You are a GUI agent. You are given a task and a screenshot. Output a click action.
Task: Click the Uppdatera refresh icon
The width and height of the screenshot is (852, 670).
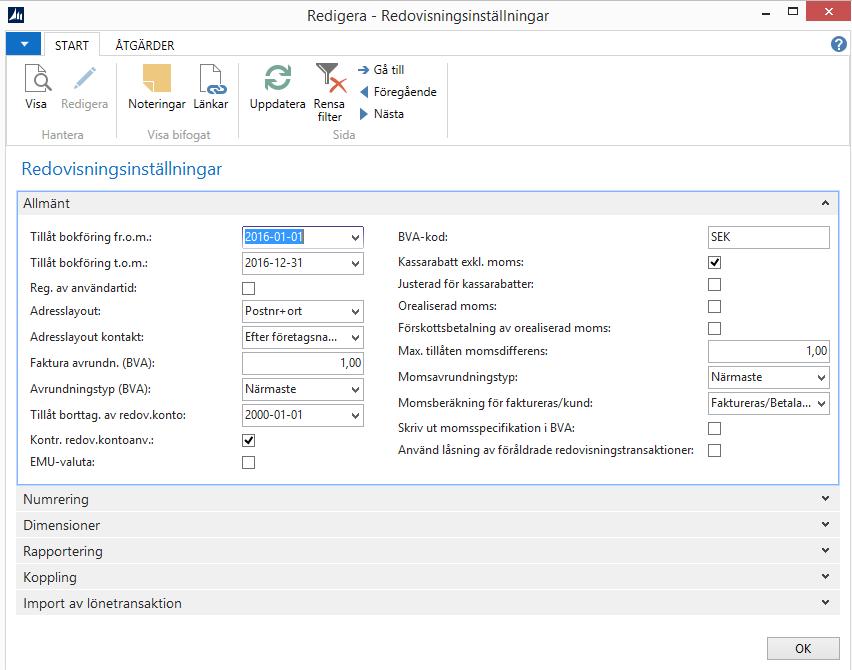tap(277, 78)
